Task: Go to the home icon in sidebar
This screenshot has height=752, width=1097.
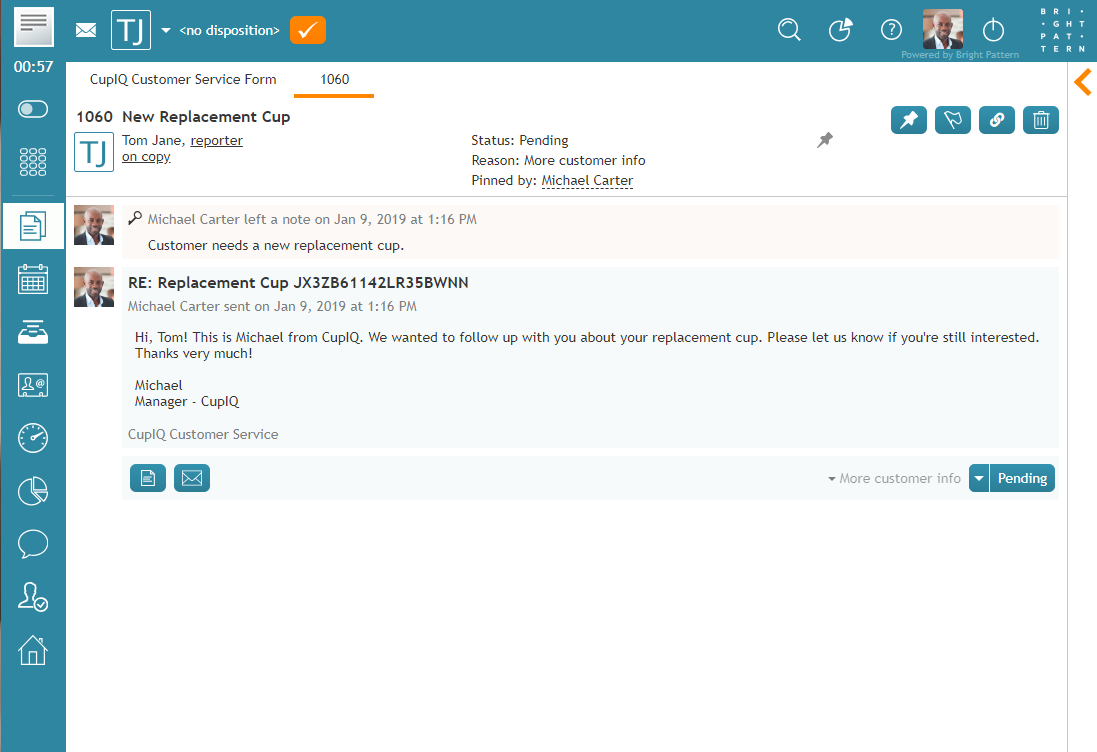Action: click(33, 650)
